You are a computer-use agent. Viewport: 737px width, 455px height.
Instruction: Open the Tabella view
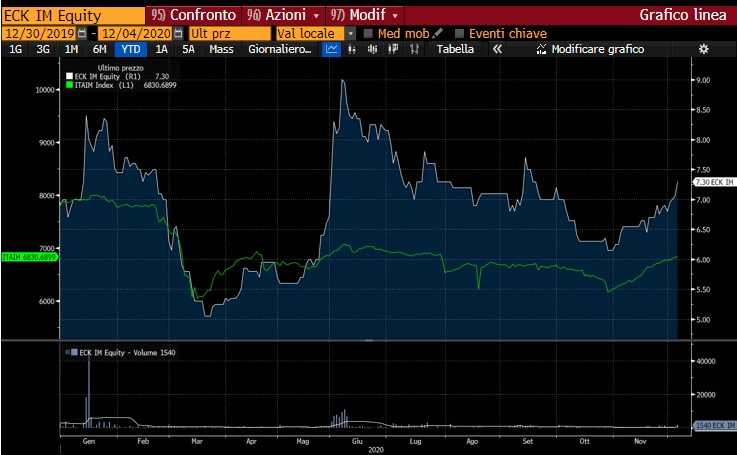point(455,49)
